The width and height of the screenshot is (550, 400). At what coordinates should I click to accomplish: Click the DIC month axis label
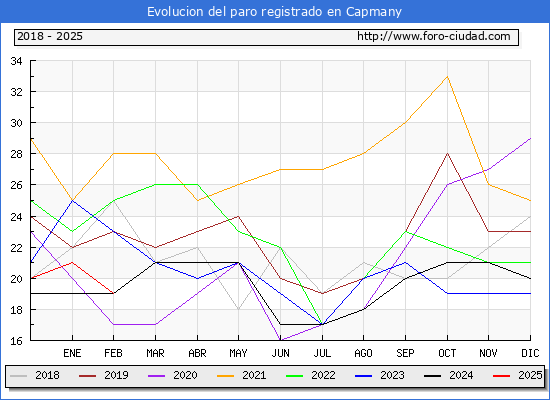point(530,353)
